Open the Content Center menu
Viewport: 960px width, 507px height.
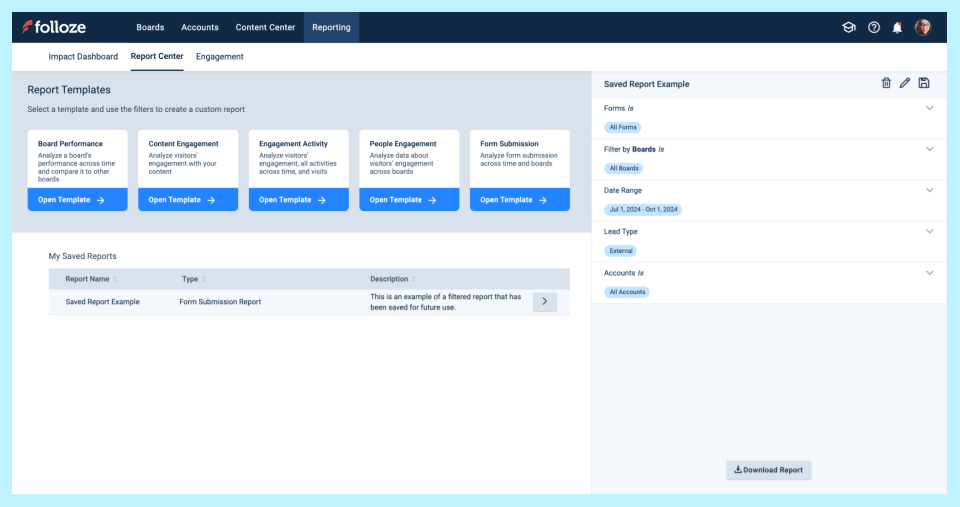(x=265, y=27)
